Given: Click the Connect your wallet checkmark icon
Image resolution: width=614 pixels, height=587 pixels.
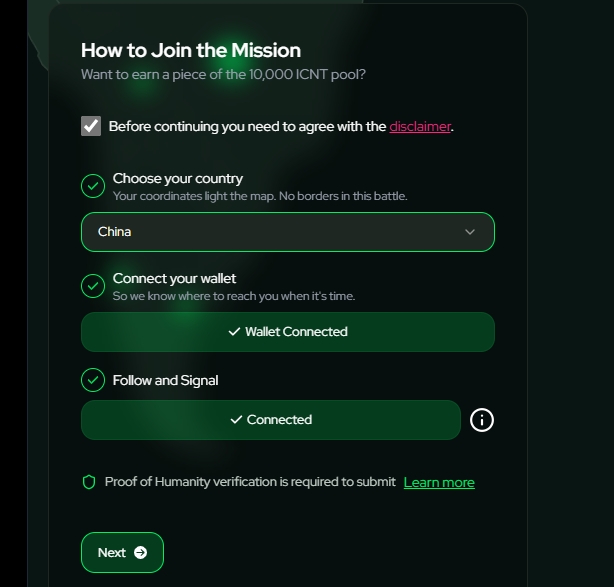Looking at the screenshot, I should pos(93,286).
